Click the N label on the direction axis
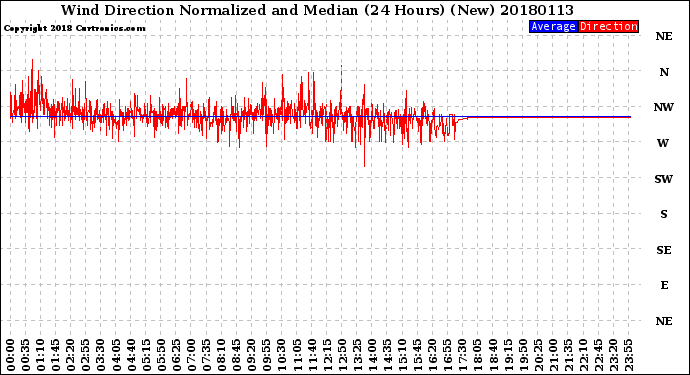This screenshot has height=375, width=690. click(x=664, y=72)
